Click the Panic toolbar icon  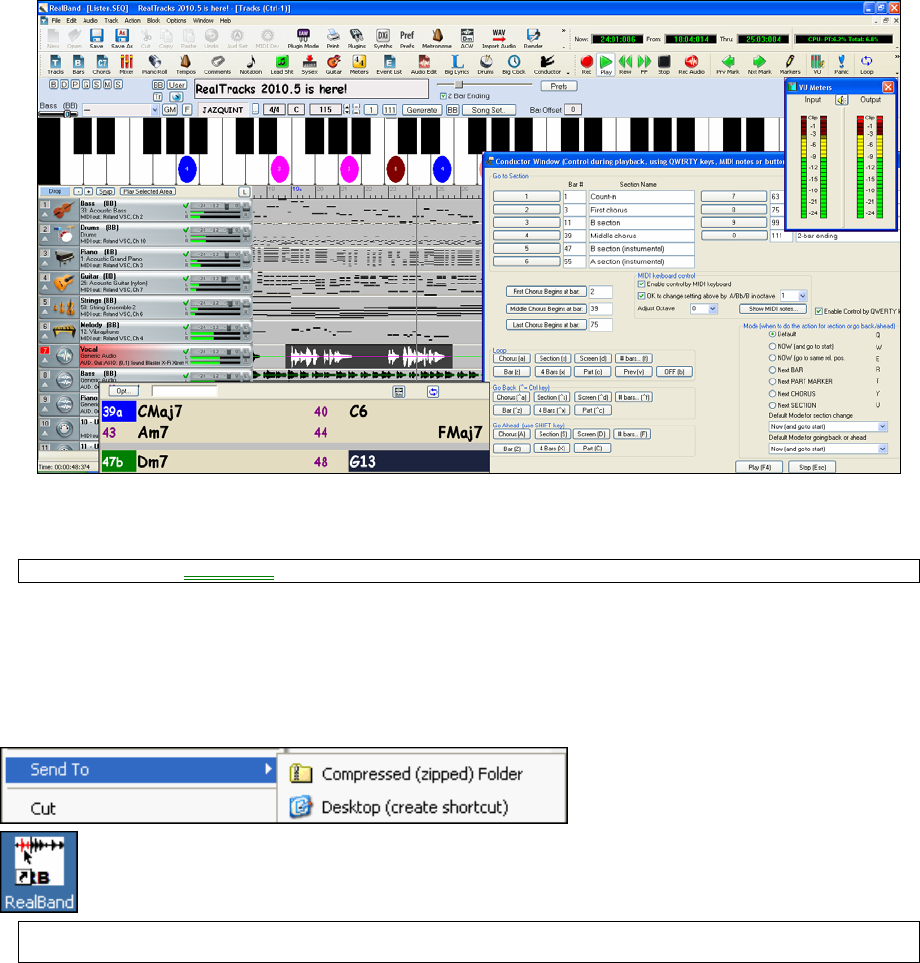point(841,64)
